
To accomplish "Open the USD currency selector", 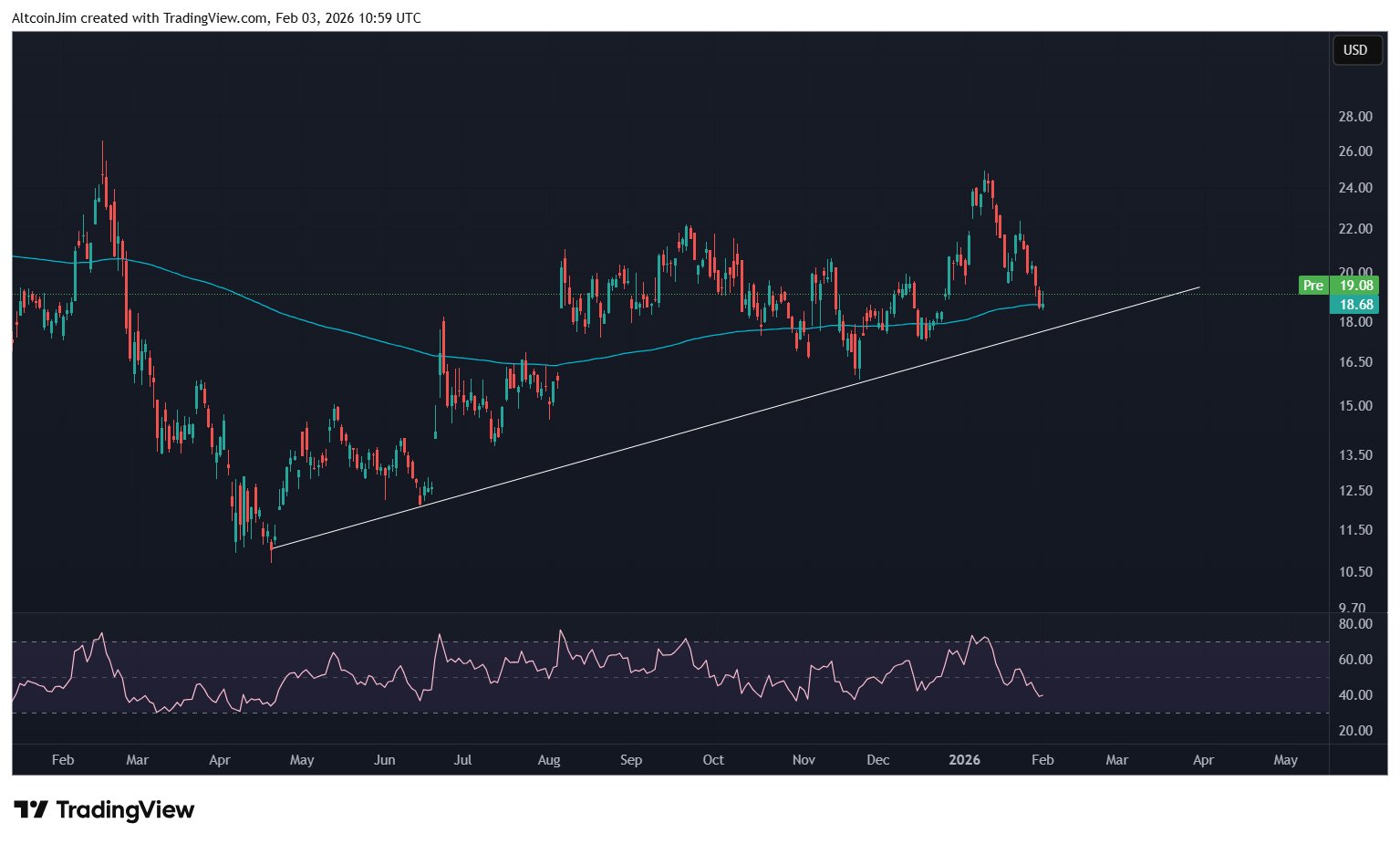I will 1355,50.
